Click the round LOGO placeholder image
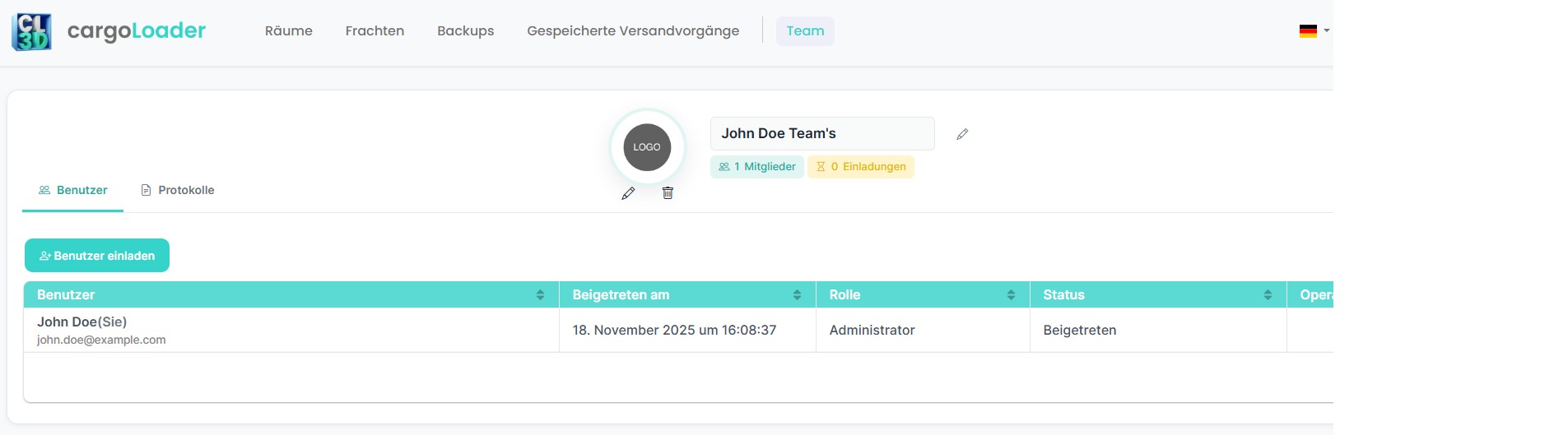The image size is (1568, 435). [647, 147]
